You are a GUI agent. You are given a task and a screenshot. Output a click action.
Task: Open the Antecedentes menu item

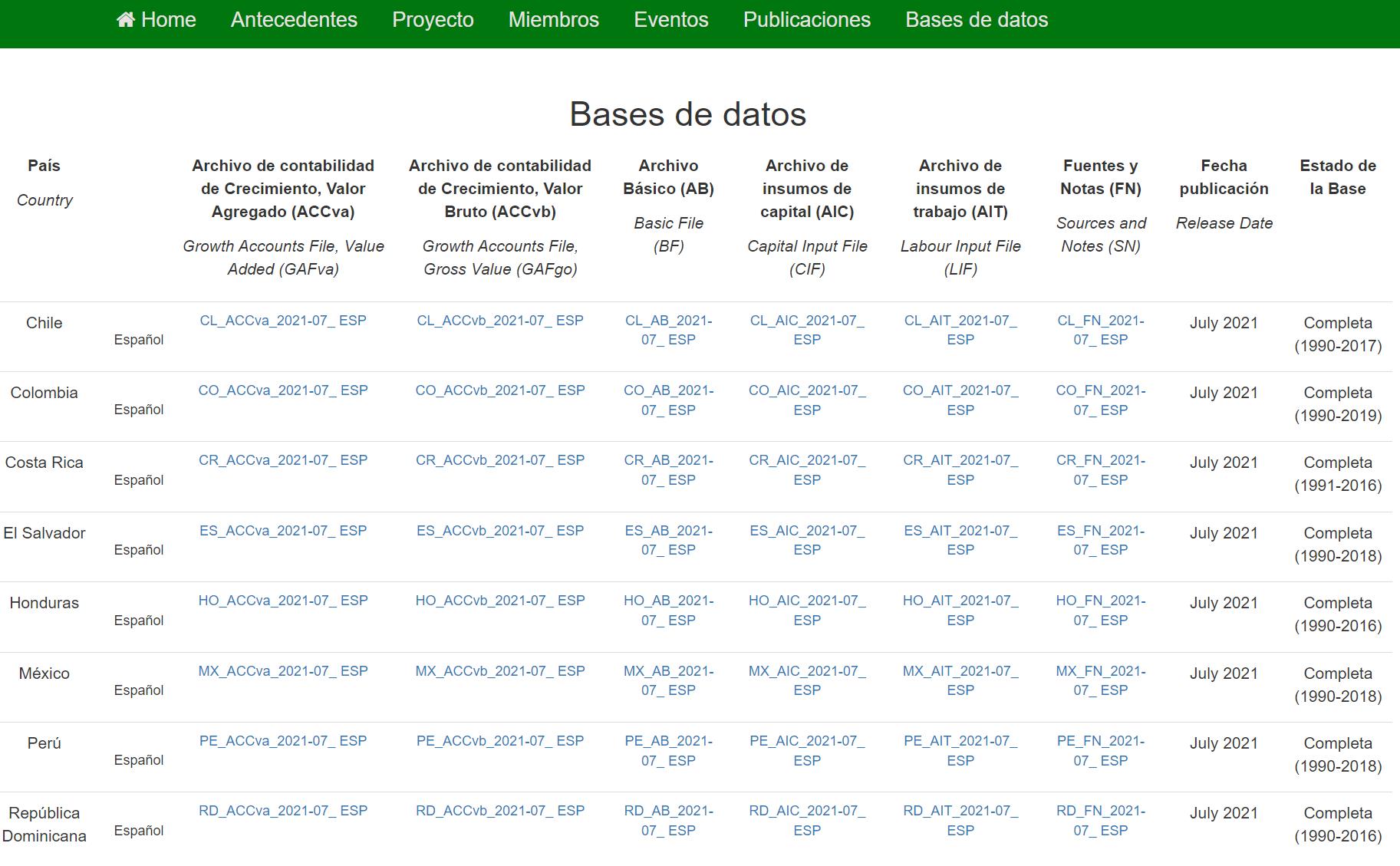[x=294, y=20]
